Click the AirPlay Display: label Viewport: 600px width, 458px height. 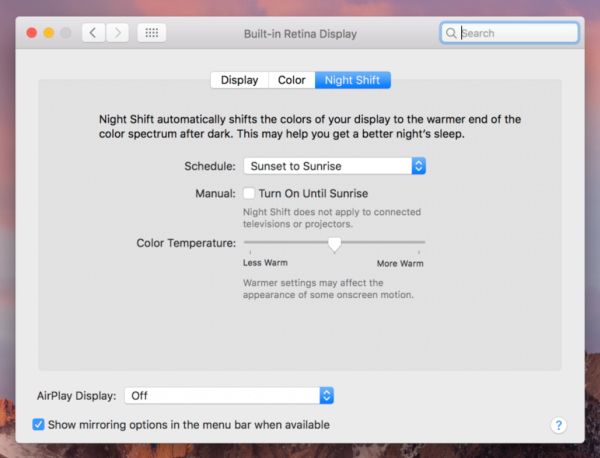[x=76, y=396]
